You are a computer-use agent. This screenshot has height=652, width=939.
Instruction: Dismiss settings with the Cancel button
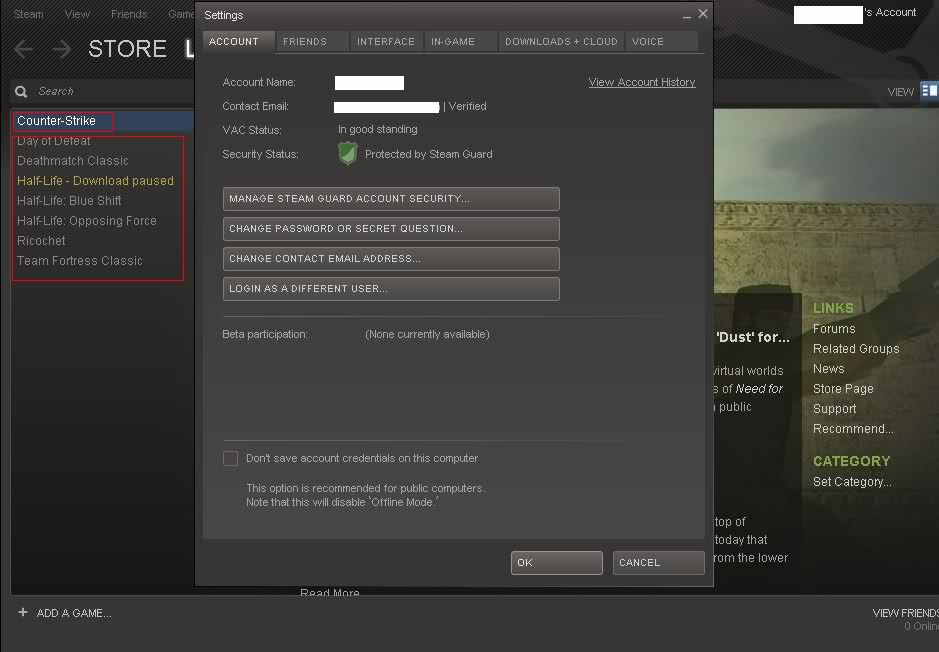(x=659, y=563)
